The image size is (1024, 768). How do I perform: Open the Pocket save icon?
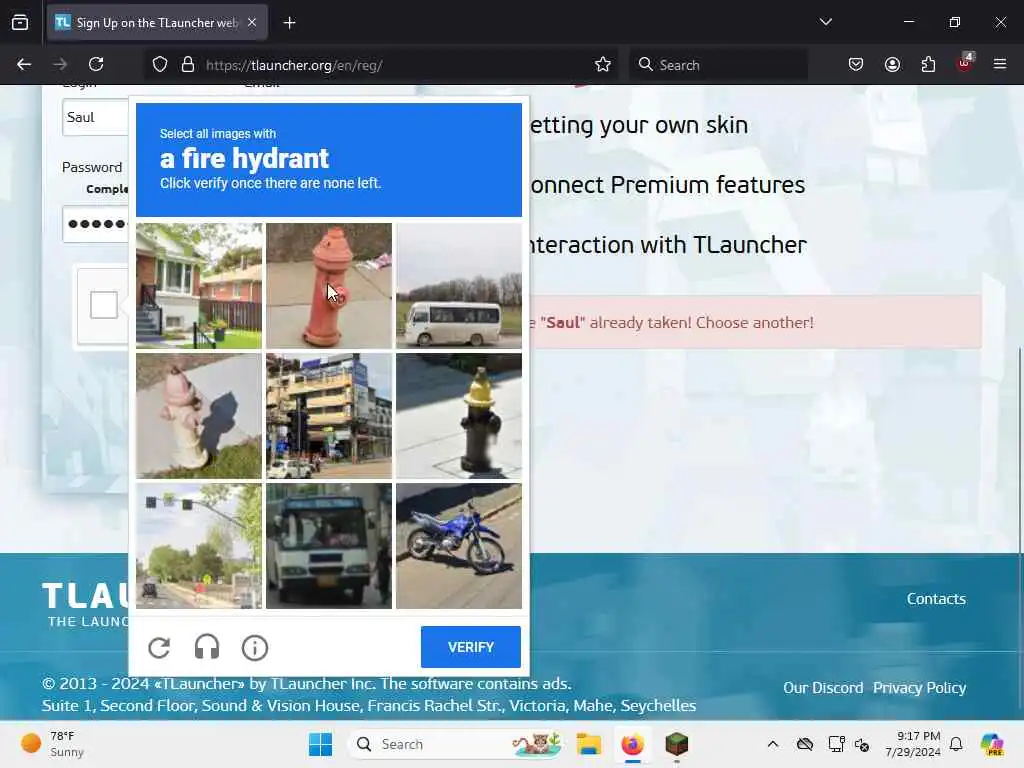pos(856,64)
